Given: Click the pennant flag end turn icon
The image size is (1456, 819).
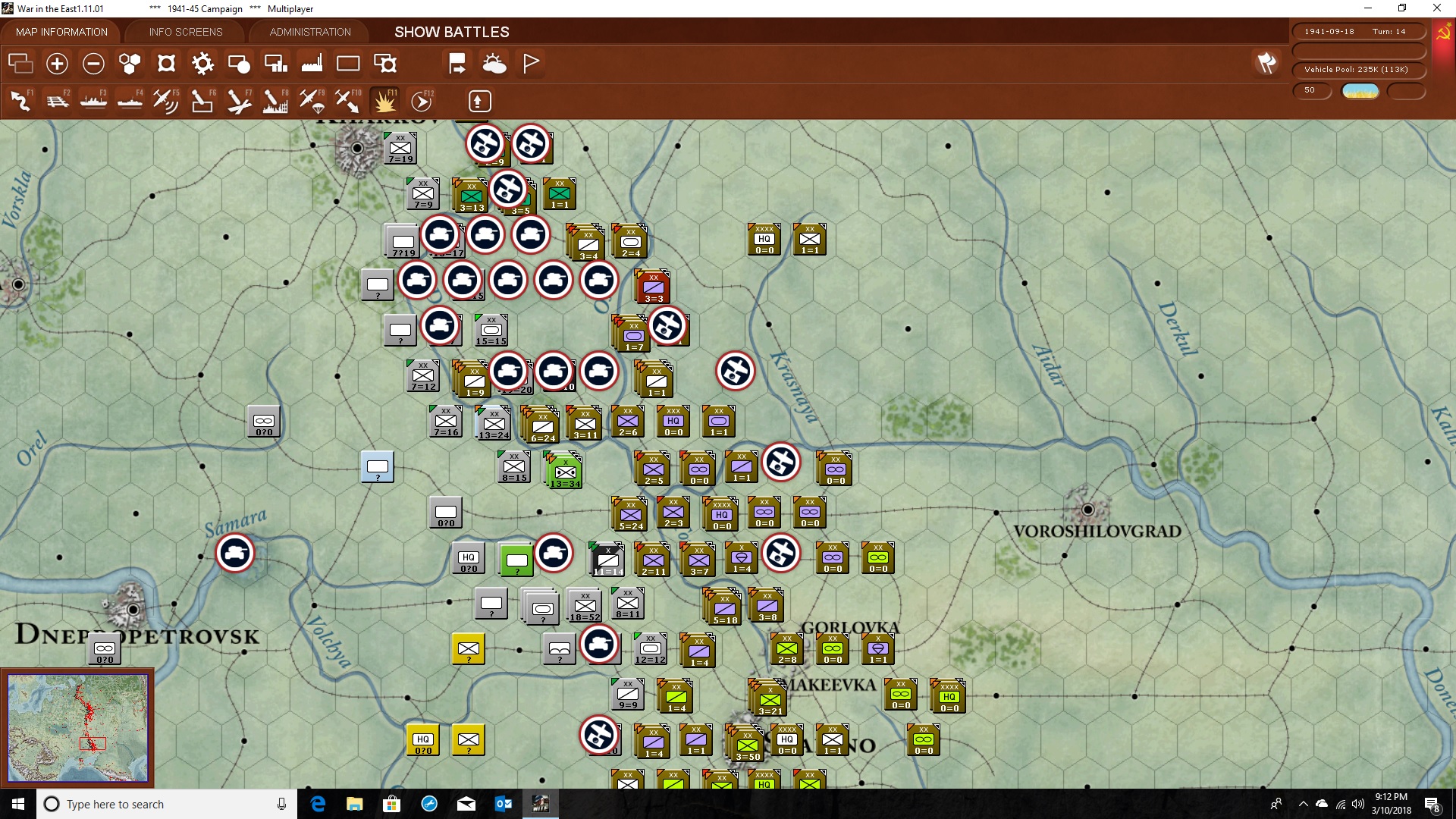Looking at the screenshot, I should pyautogui.click(x=531, y=64).
